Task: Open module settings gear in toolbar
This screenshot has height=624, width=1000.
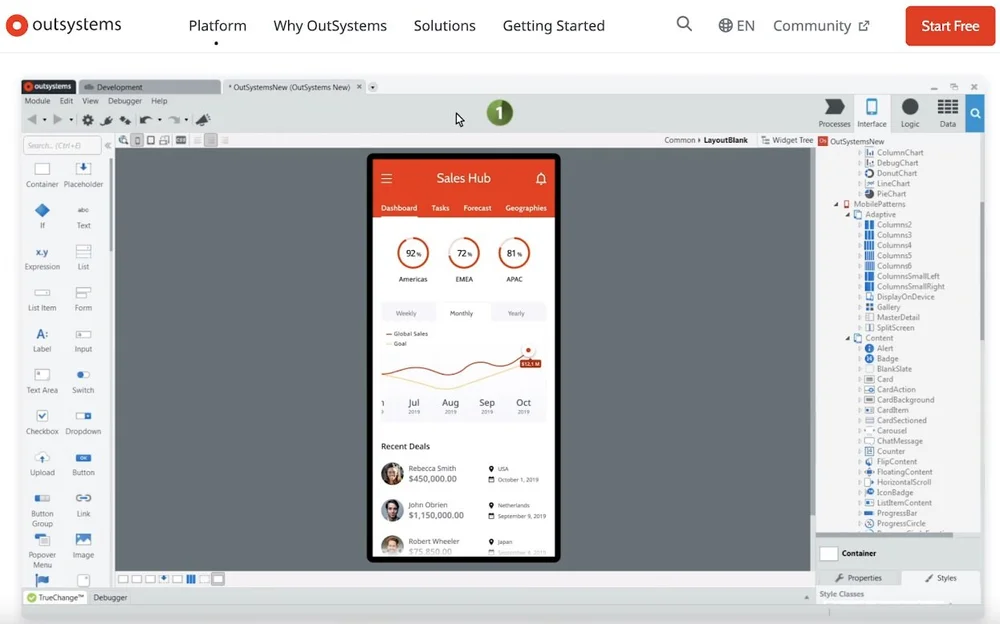Action: [88, 119]
